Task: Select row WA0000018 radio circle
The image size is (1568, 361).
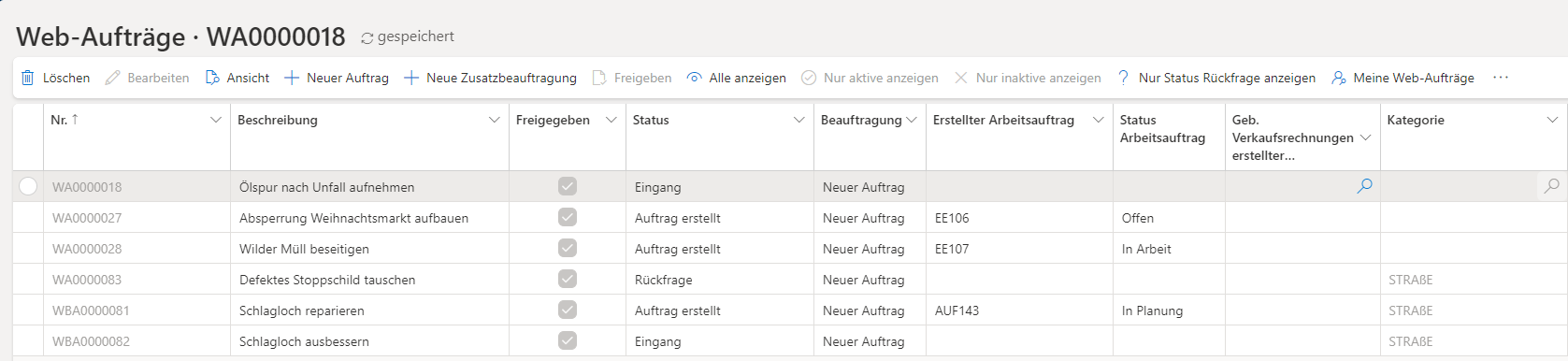Action: (x=28, y=186)
